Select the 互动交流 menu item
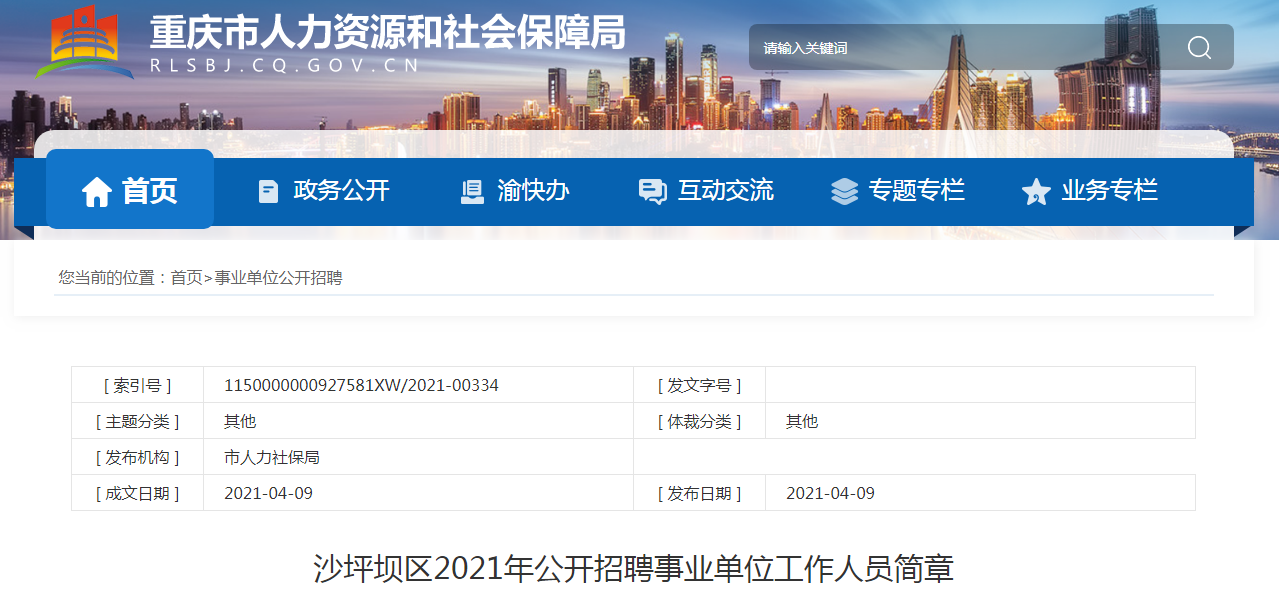The height and width of the screenshot is (599, 1279). tap(726, 190)
